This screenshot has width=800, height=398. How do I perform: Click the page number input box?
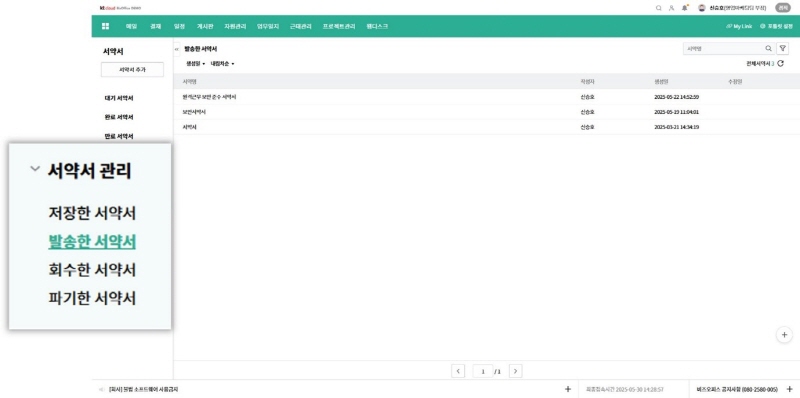[483, 371]
